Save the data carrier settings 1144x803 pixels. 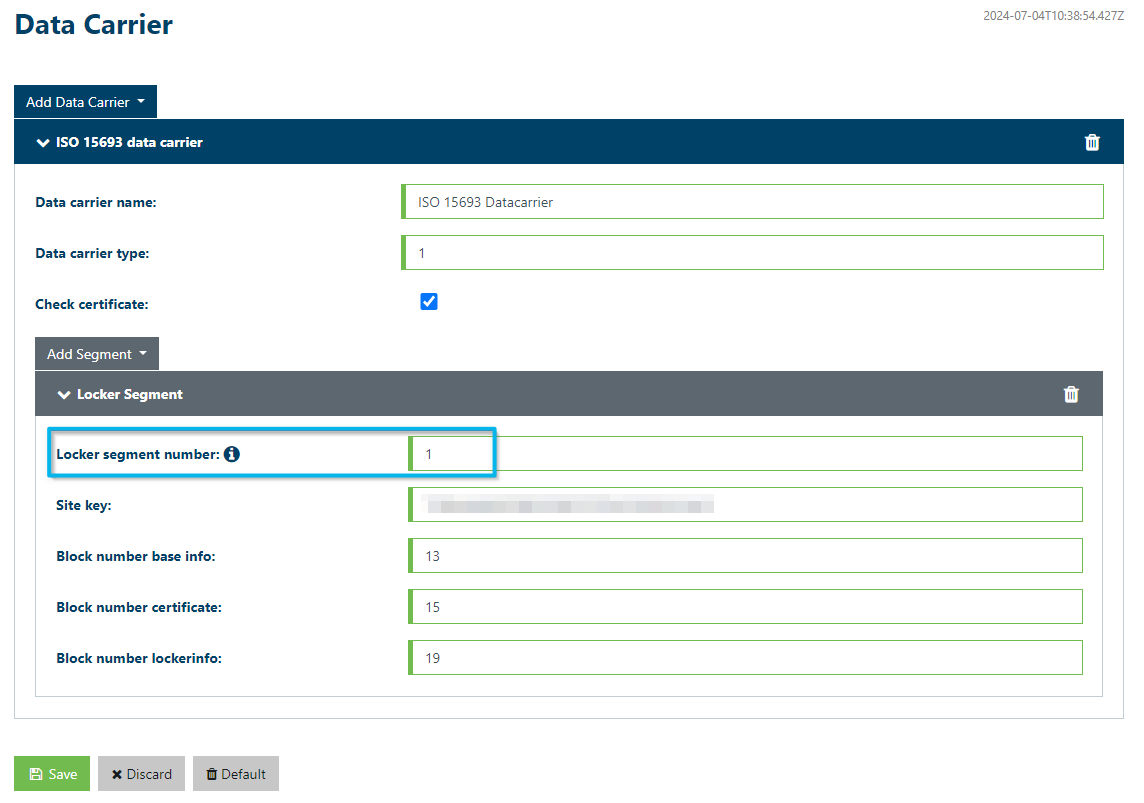point(52,774)
